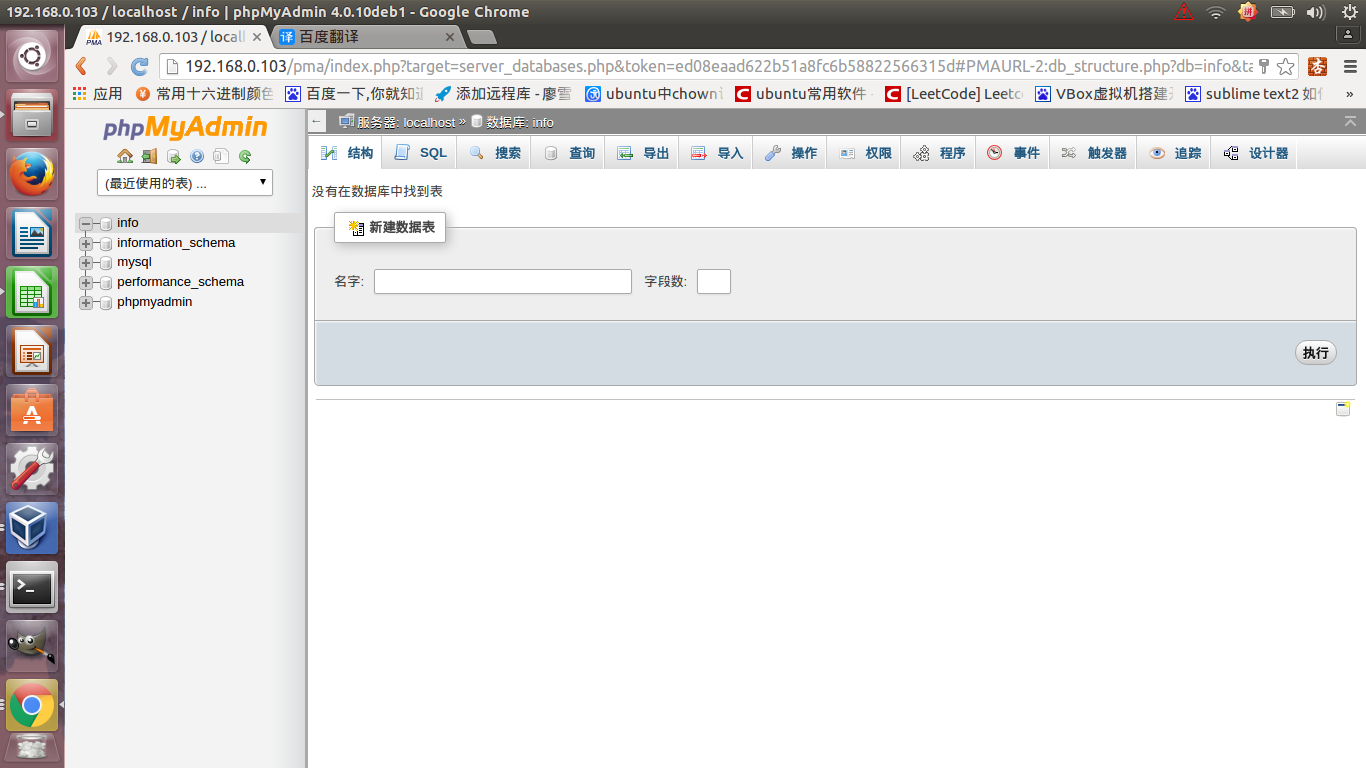Close the 百度翻译 browser tab
This screenshot has height=768, width=1366.
(x=450, y=37)
